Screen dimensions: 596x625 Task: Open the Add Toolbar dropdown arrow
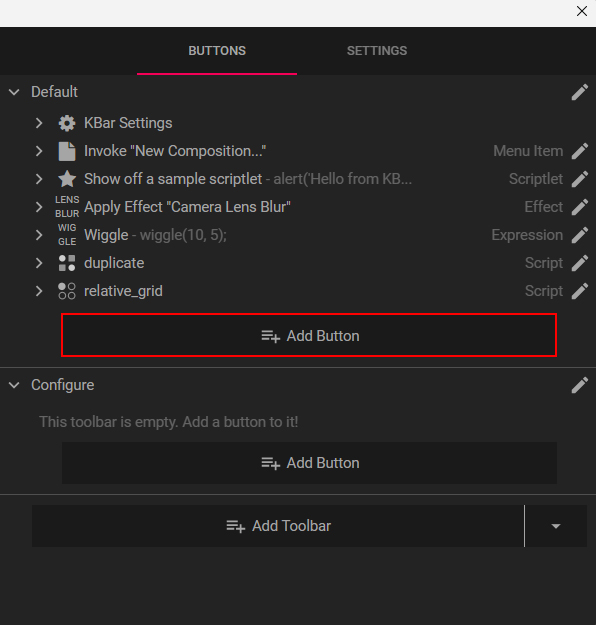point(556,526)
